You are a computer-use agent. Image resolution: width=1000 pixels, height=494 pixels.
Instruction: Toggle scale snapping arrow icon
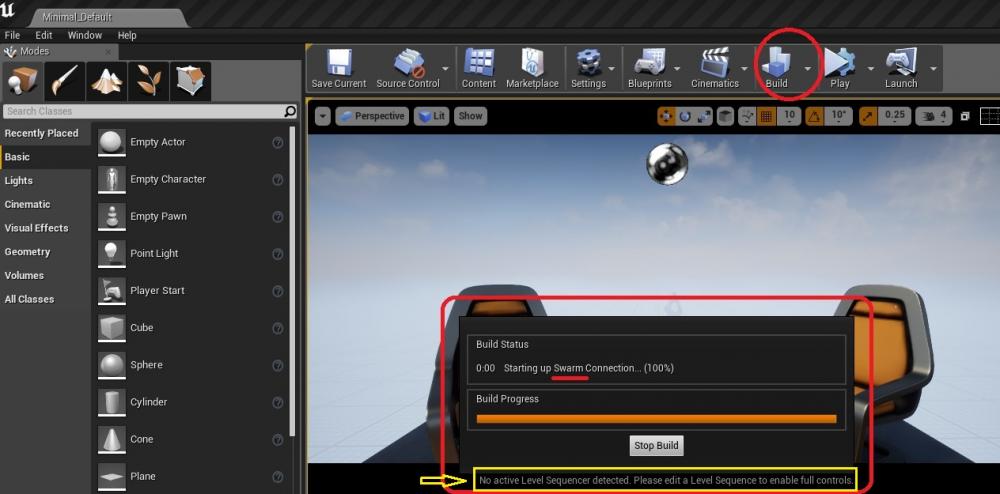point(868,116)
